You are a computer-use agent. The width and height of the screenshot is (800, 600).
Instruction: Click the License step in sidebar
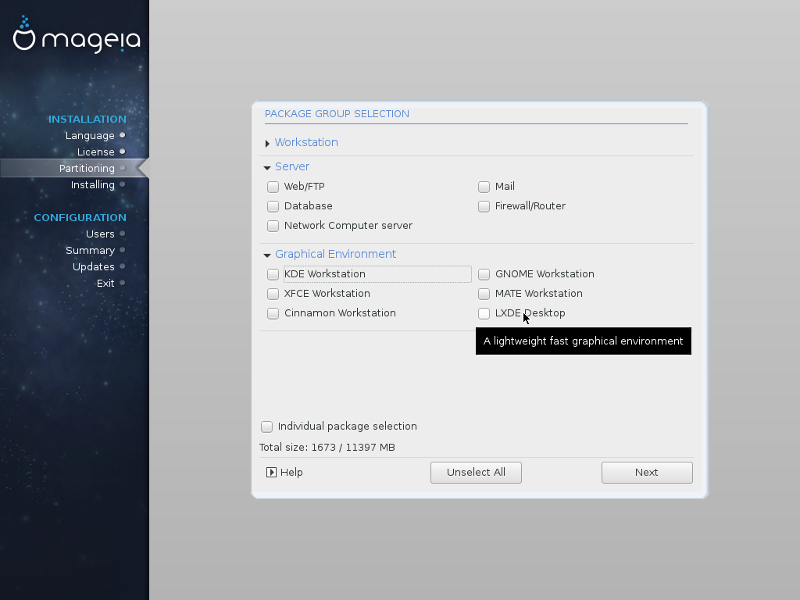click(96, 152)
